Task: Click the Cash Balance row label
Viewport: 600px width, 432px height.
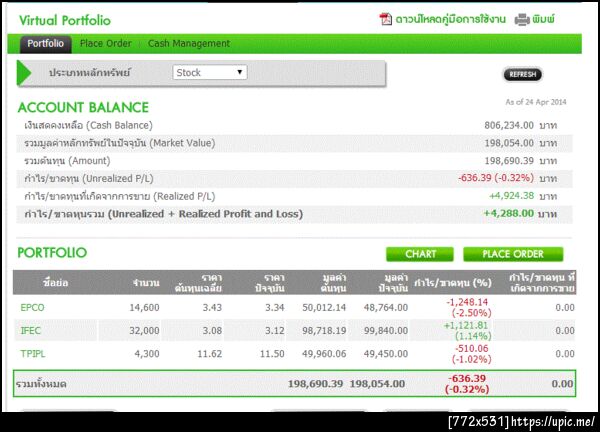Action: tap(88, 125)
